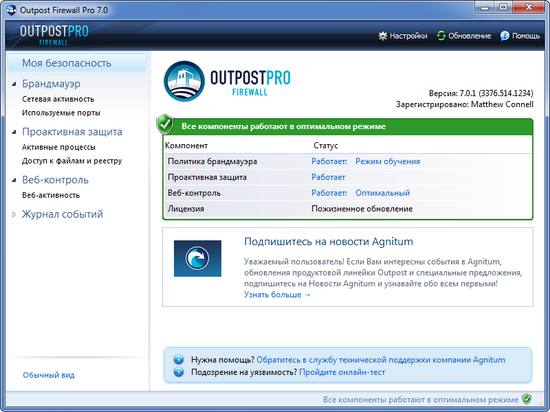This screenshot has width=550, height=412.
Task: Click the Узнать больше link
Action: (x=277, y=295)
